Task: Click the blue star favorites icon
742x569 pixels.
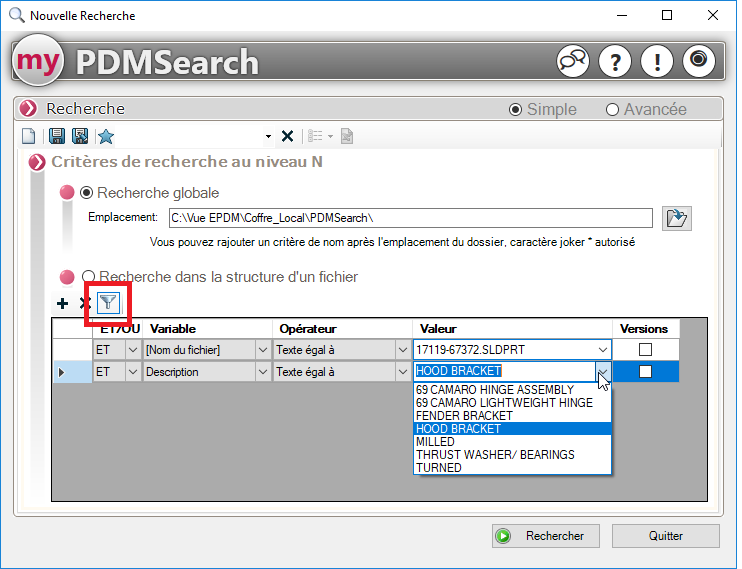Action: (x=105, y=136)
